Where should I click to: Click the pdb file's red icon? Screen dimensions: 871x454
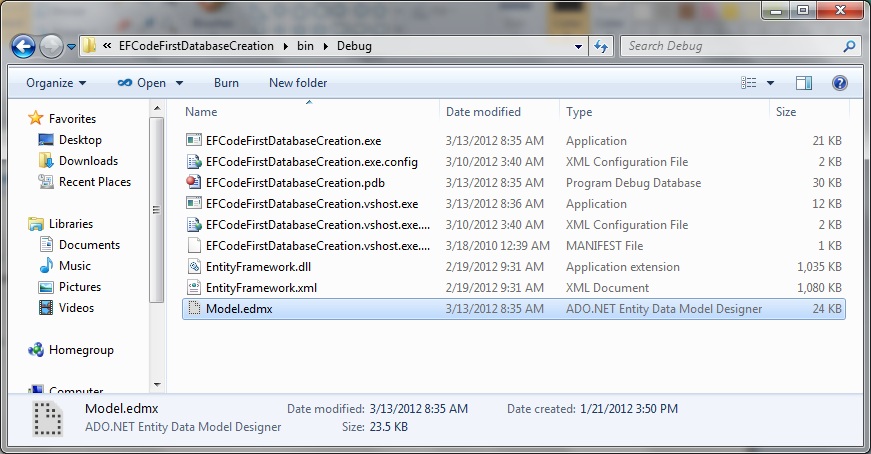click(193, 182)
